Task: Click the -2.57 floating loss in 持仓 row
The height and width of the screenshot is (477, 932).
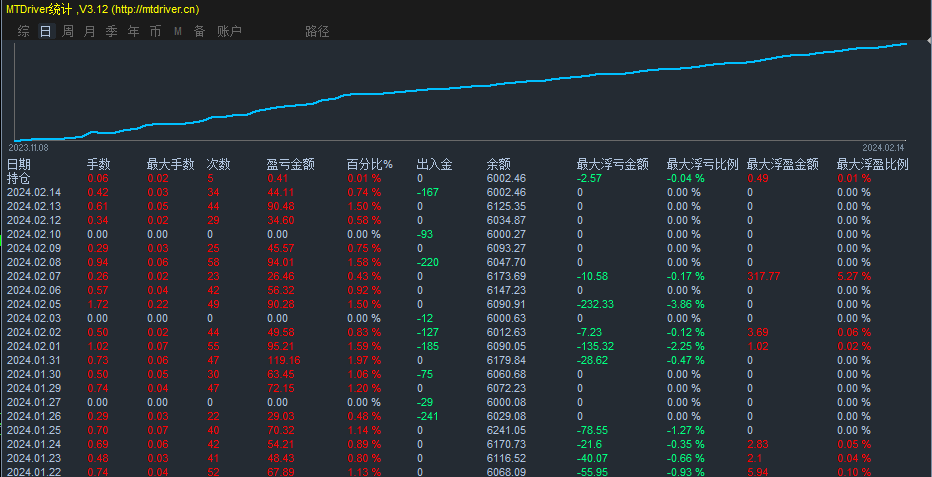Action: (x=590, y=178)
